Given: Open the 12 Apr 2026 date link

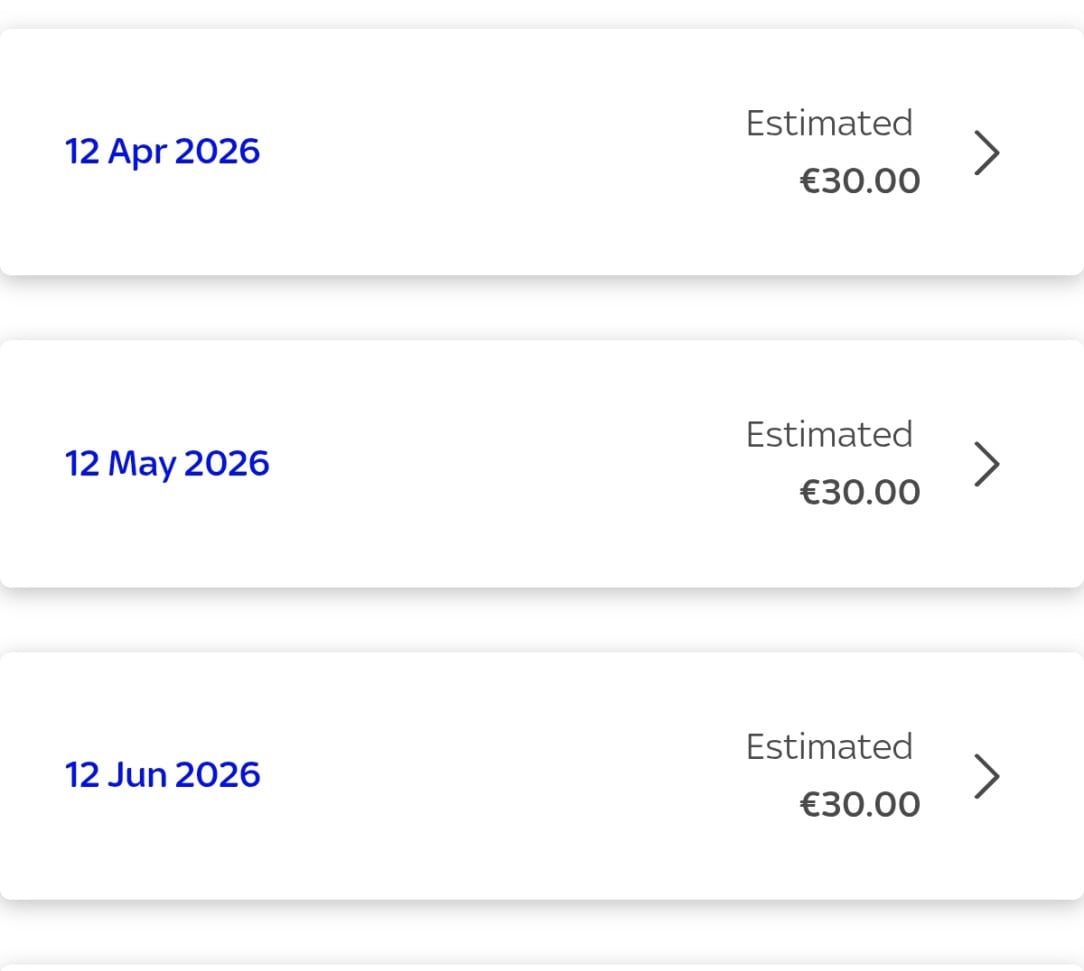Looking at the screenshot, I should (x=162, y=152).
